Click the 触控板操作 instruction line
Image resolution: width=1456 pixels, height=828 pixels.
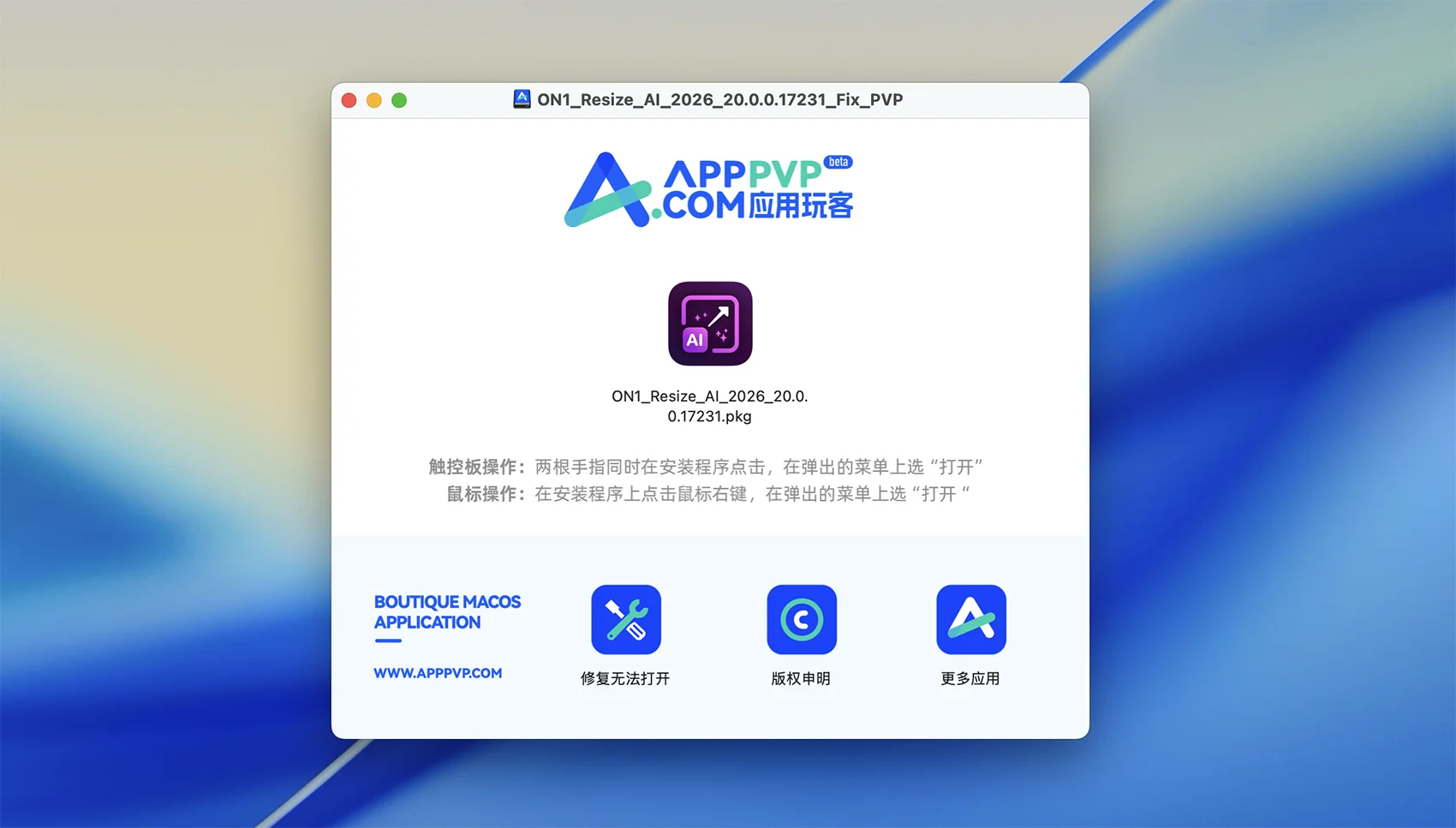click(x=706, y=467)
